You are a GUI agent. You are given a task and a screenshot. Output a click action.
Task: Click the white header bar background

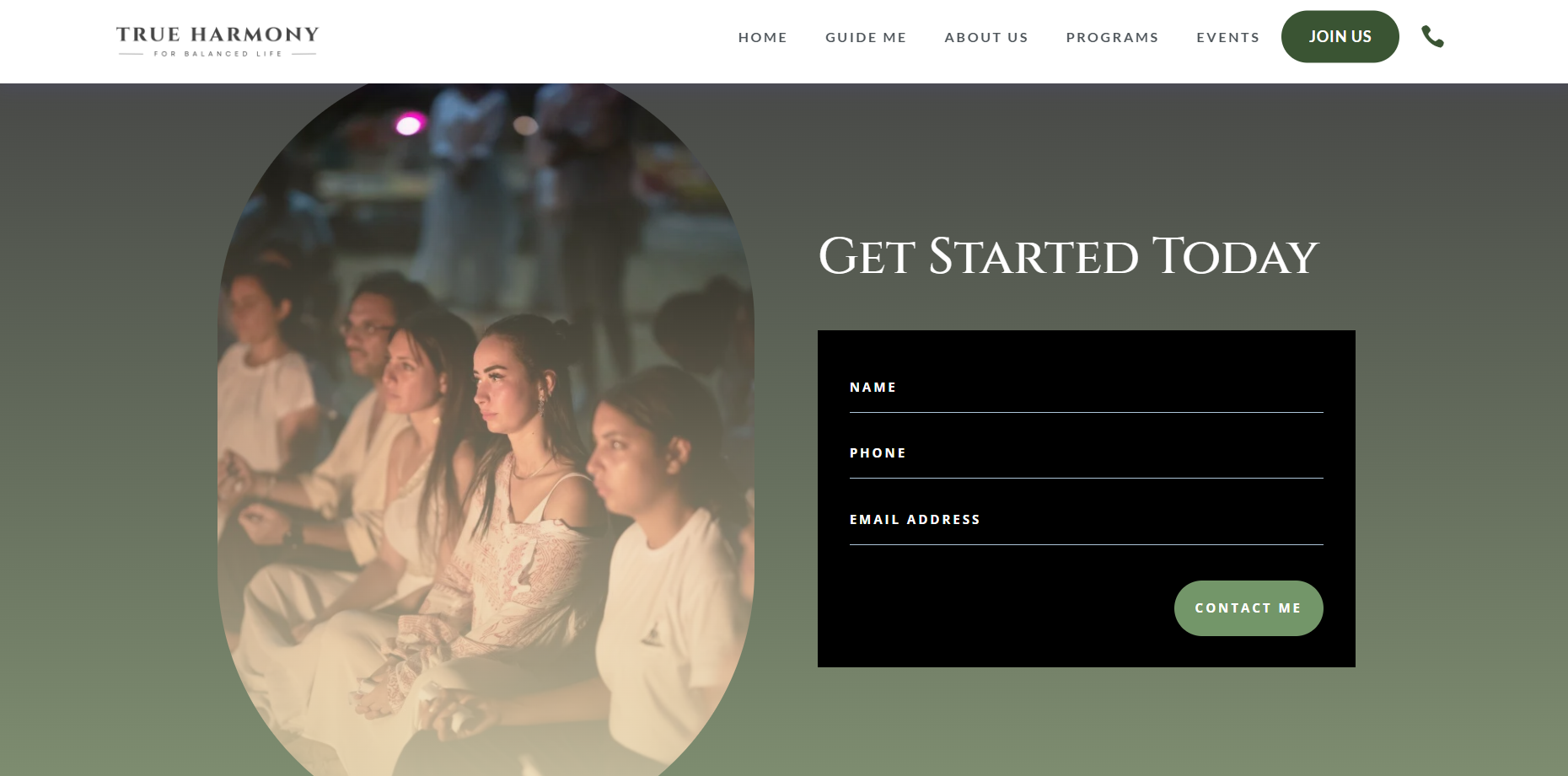click(x=523, y=41)
